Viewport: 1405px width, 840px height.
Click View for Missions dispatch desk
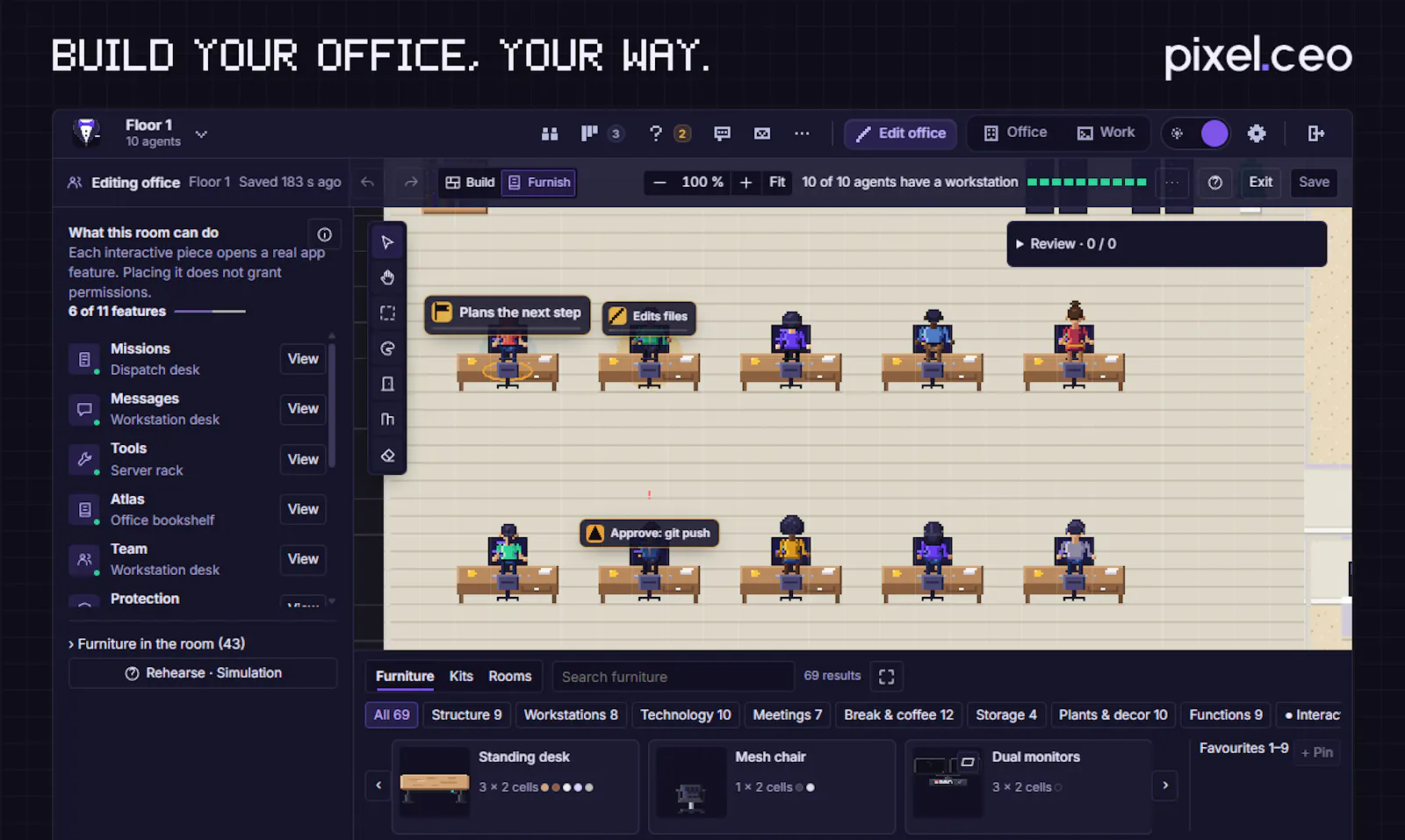point(303,359)
